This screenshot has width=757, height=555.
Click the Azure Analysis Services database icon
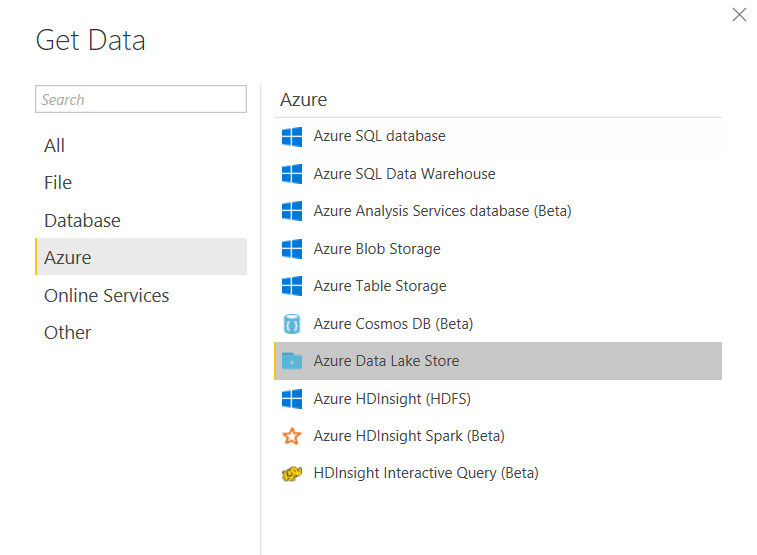(292, 211)
